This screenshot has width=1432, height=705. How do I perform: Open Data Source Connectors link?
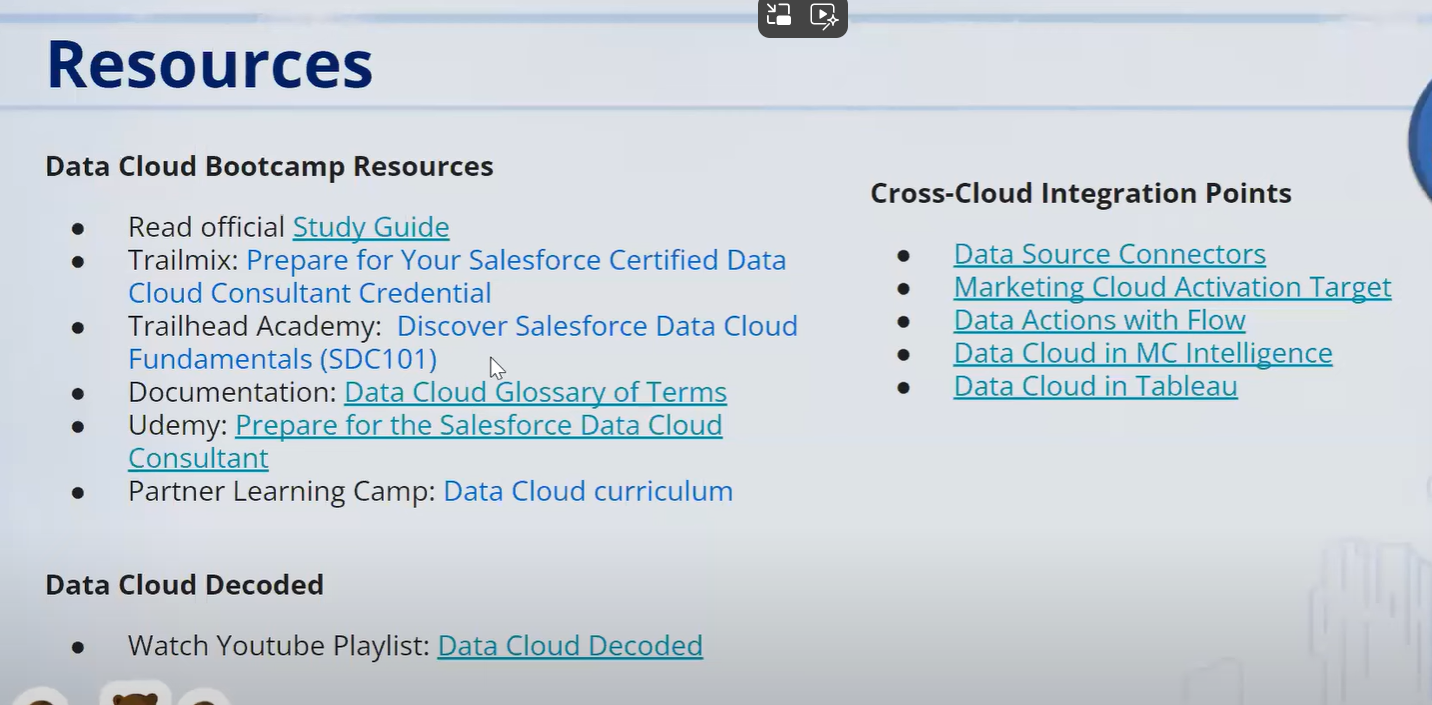[1110, 254]
